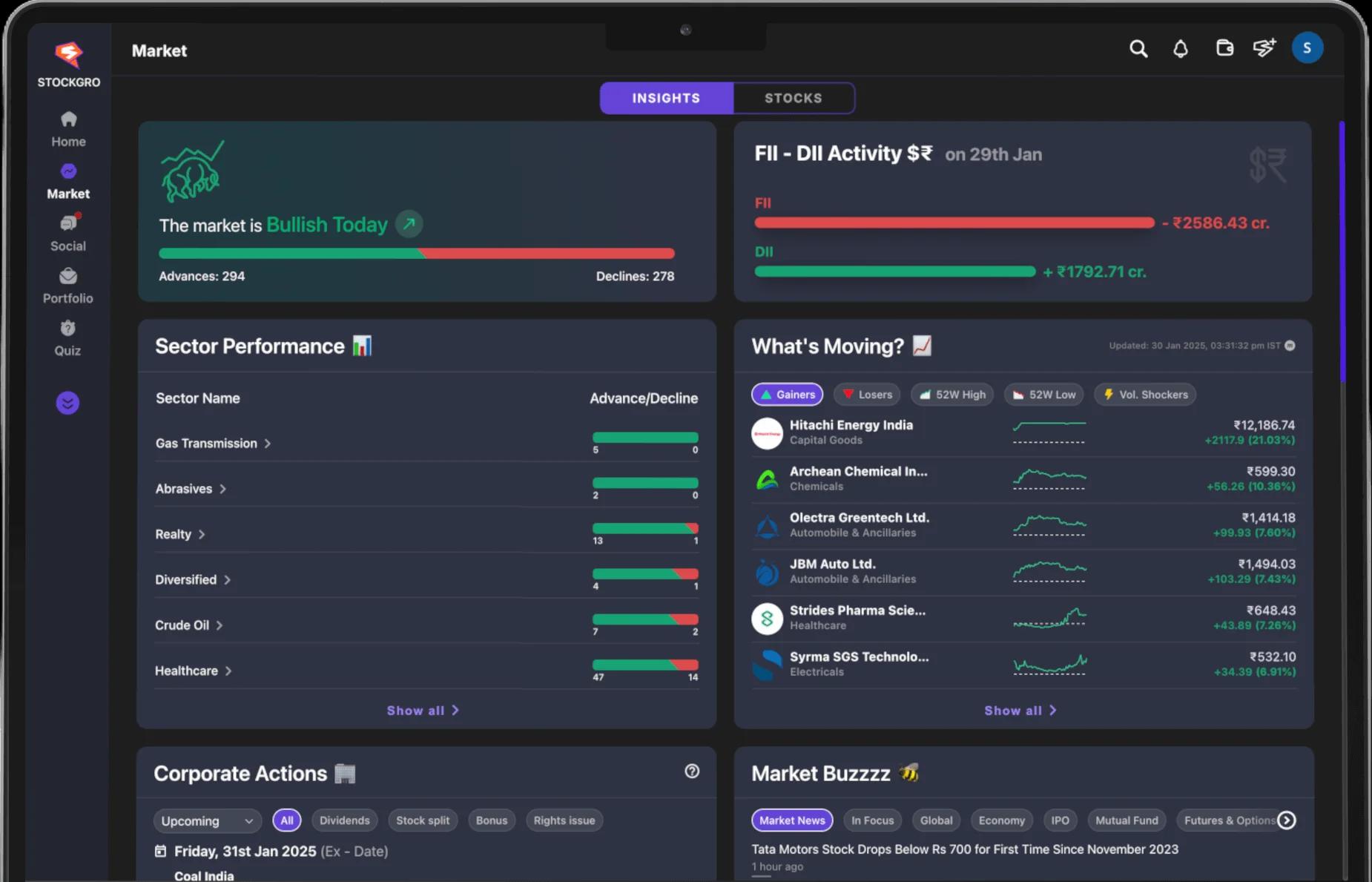Image resolution: width=1372 pixels, height=882 pixels.
Task: Open user profile avatar S
Action: pos(1307,47)
